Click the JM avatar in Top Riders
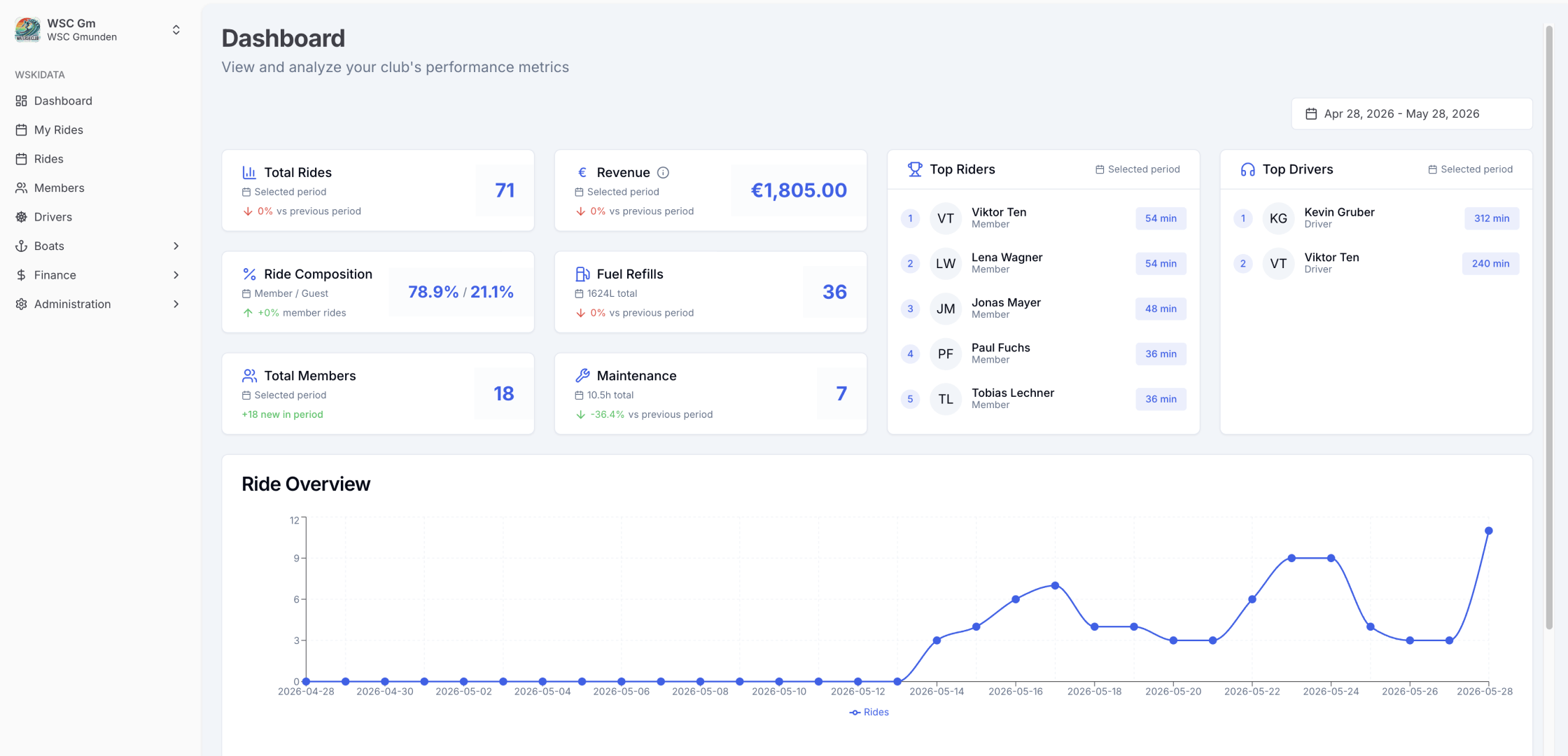This screenshot has height=756, width=1568. (946, 309)
